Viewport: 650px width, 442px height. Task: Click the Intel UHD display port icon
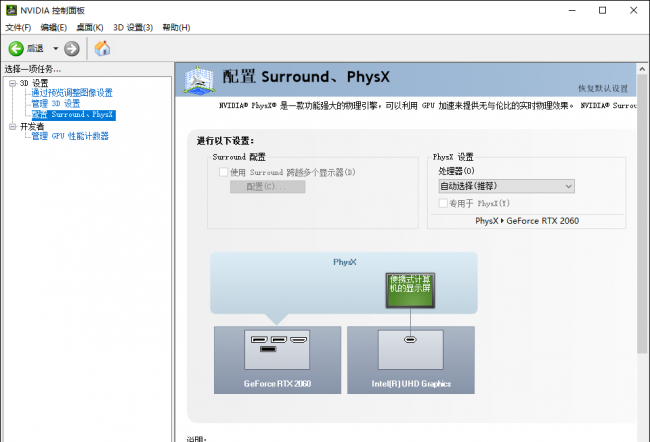coord(410,340)
